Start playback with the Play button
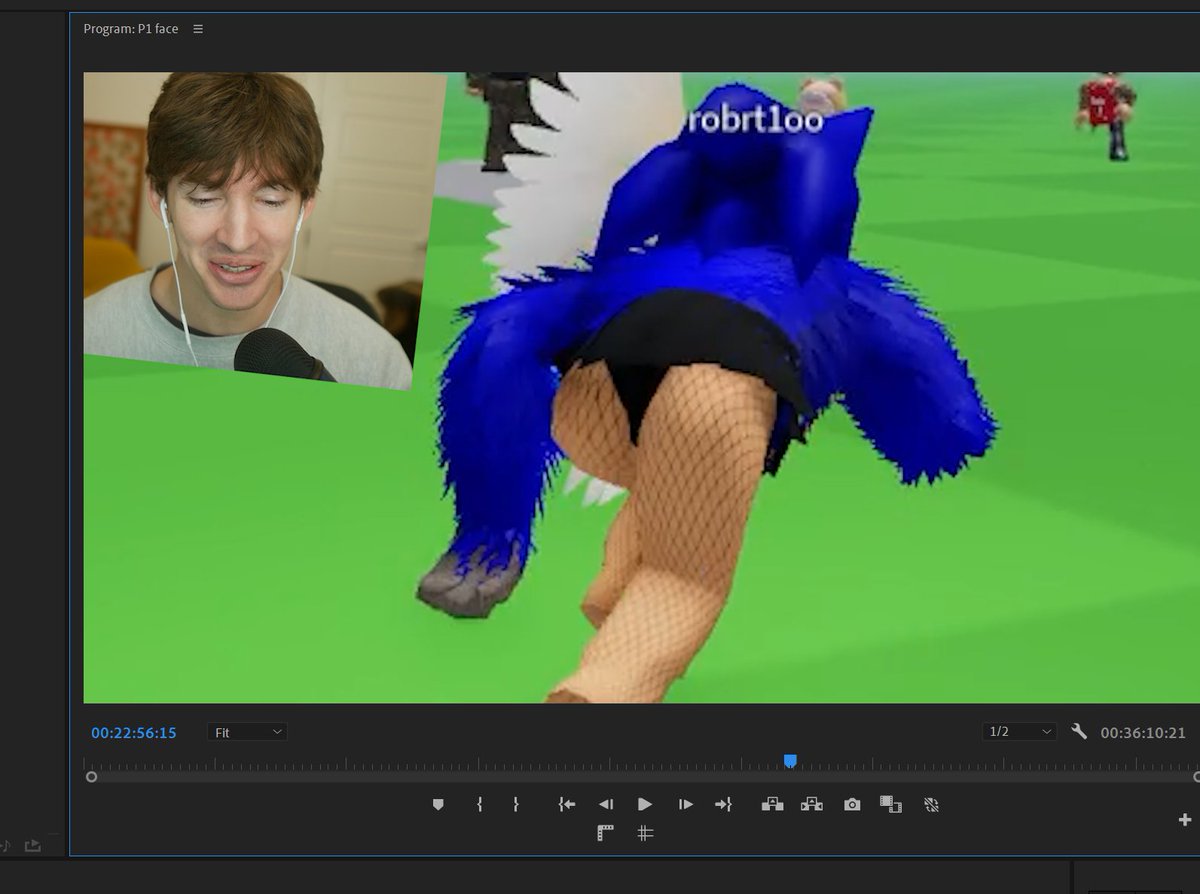This screenshot has height=894, width=1200. 645,804
